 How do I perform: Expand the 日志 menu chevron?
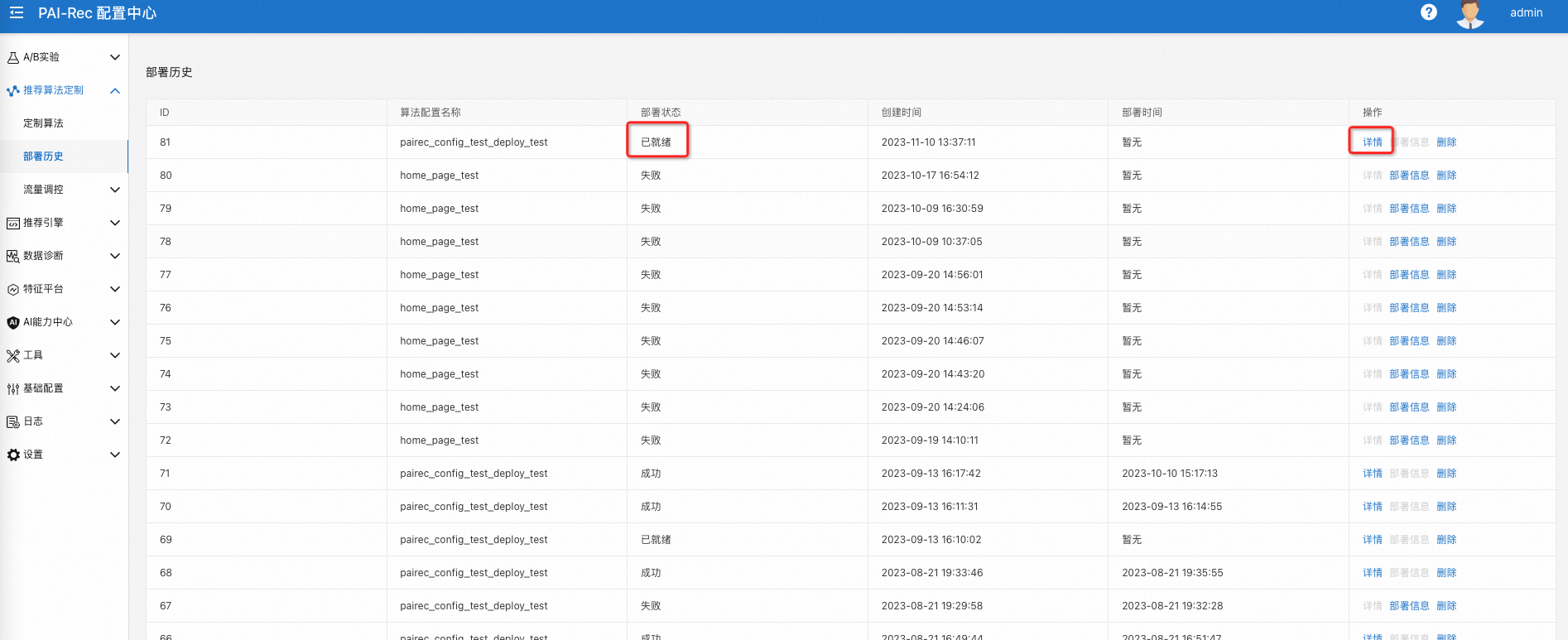(x=115, y=421)
